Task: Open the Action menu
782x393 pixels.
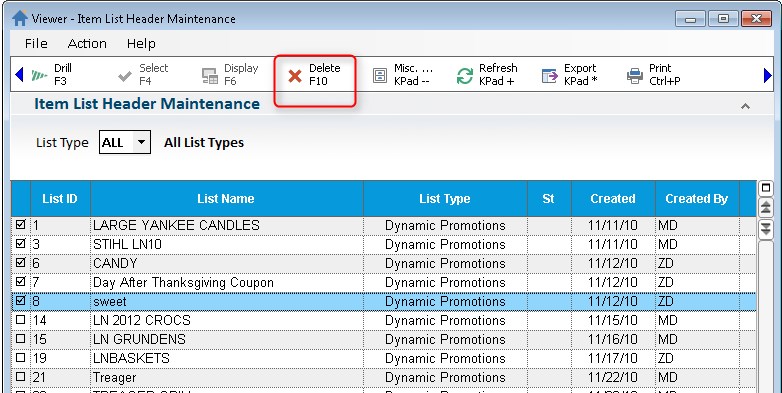Action: (87, 43)
